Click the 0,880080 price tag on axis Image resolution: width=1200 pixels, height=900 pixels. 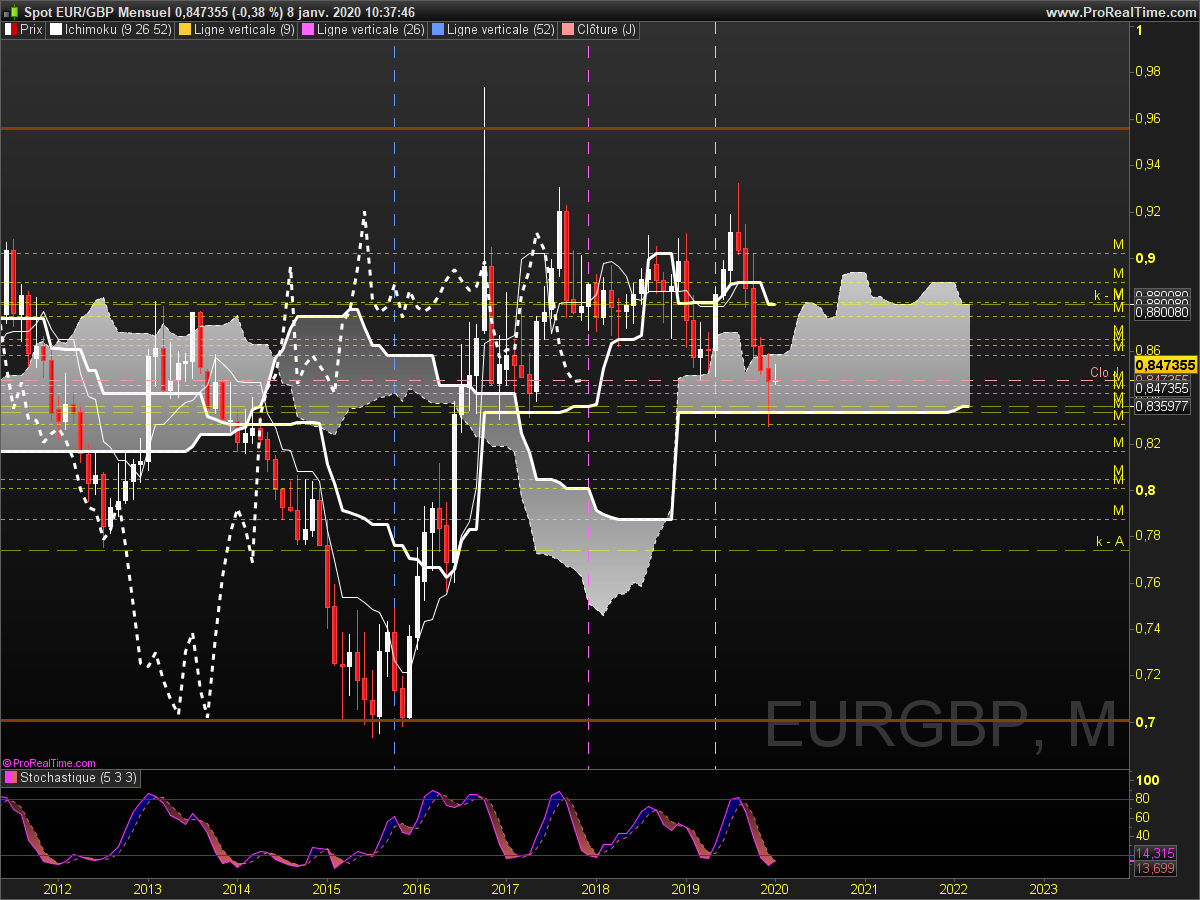pyautogui.click(x=1161, y=312)
